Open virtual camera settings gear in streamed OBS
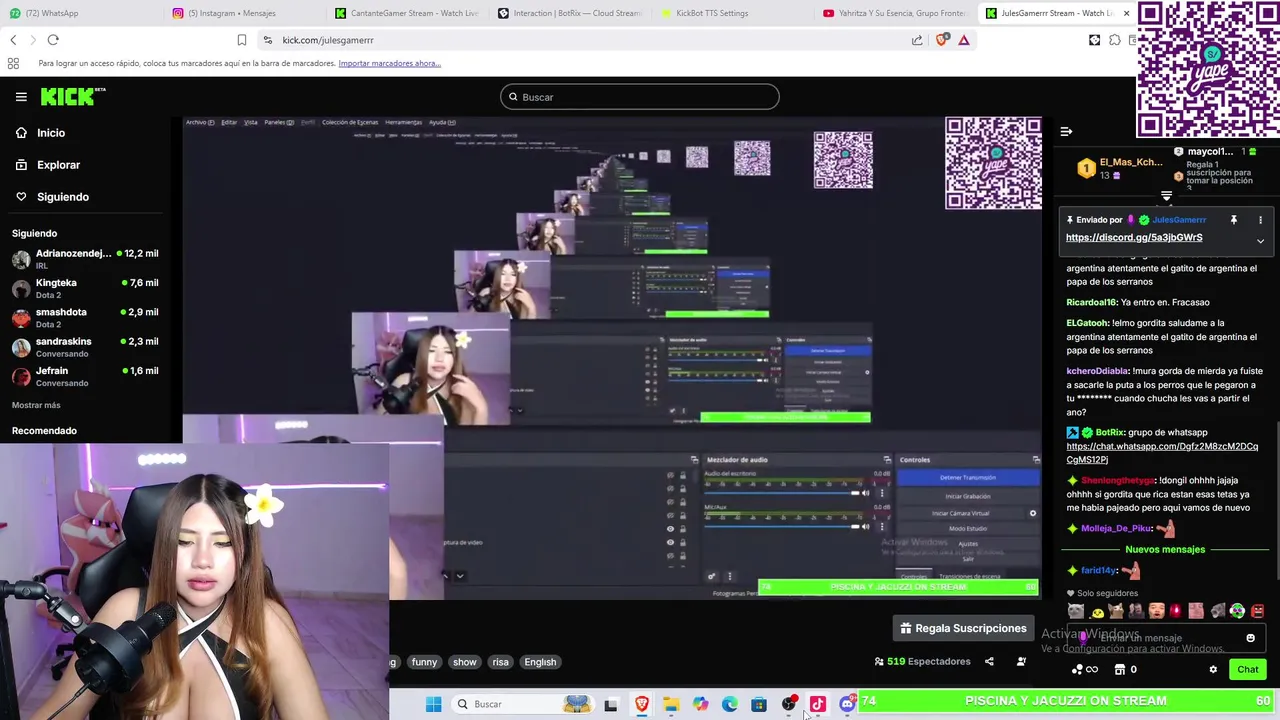Image resolution: width=1280 pixels, height=720 pixels. [1033, 513]
